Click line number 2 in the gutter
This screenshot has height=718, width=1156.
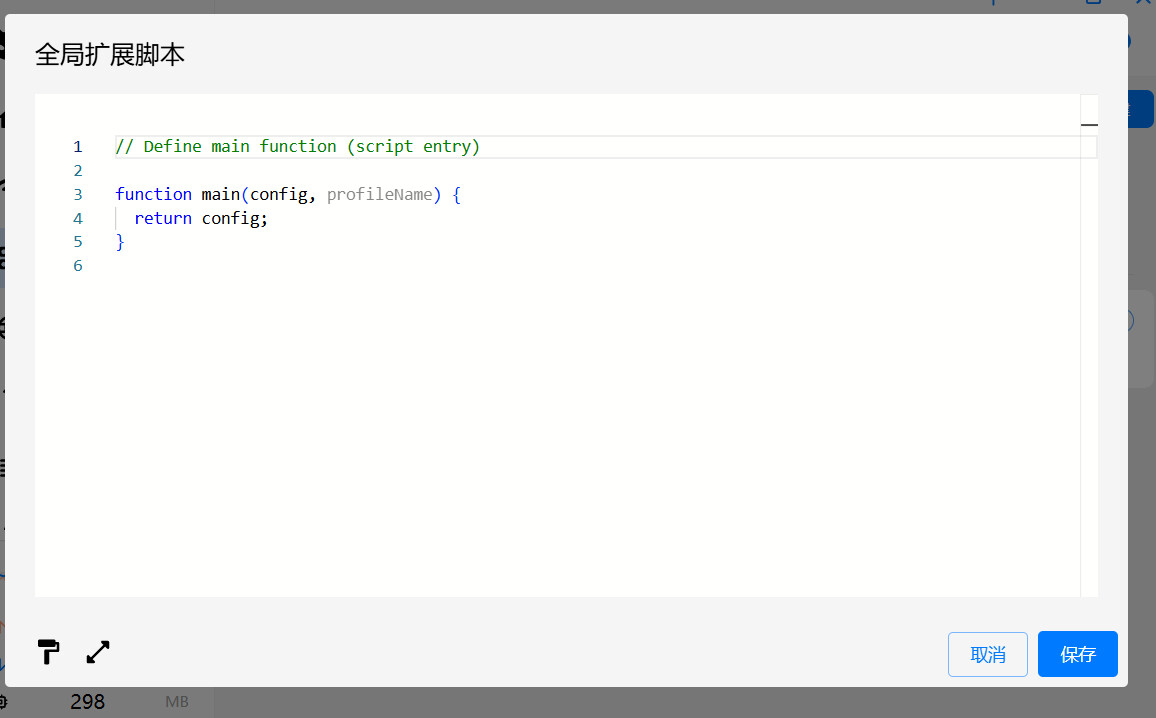pyautogui.click(x=78, y=170)
